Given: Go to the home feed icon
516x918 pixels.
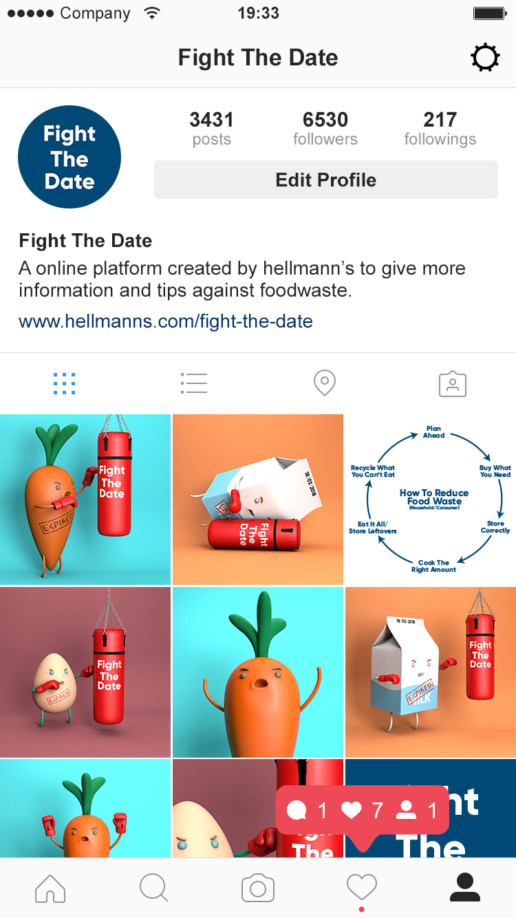Looking at the screenshot, I should (50, 888).
